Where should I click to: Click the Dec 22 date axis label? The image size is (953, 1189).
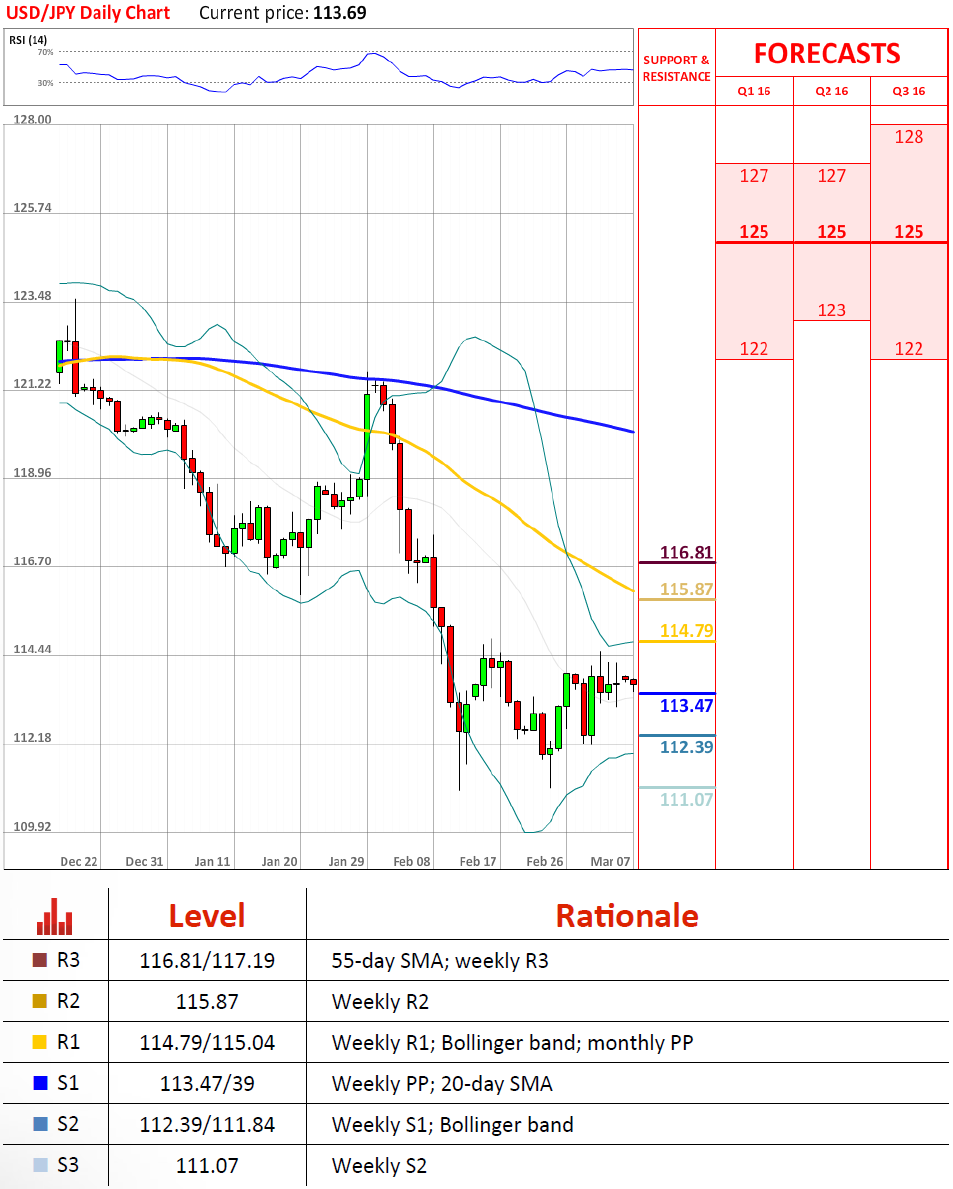coord(79,861)
